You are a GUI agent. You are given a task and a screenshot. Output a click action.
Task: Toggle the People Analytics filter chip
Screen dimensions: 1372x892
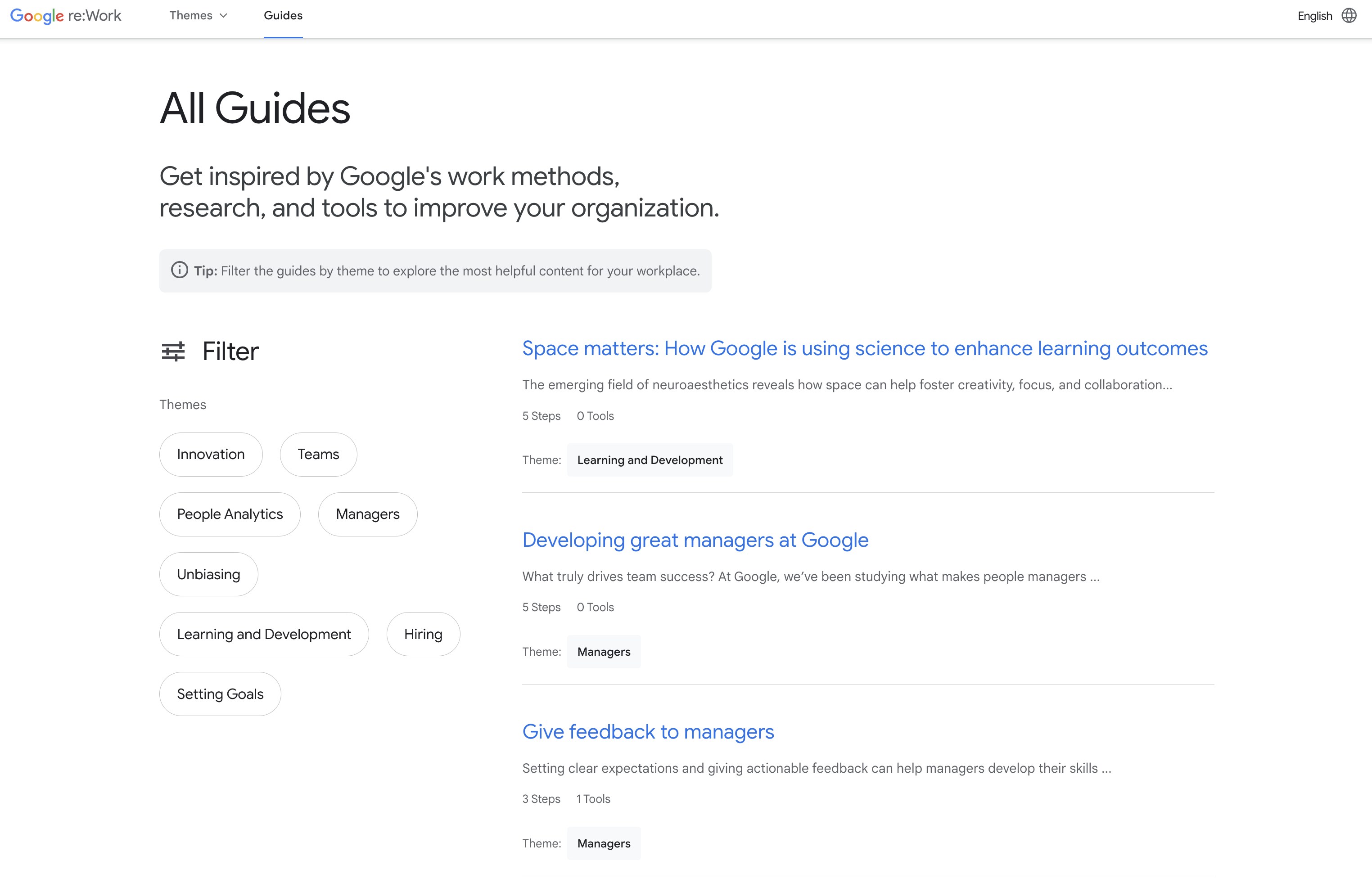point(230,514)
